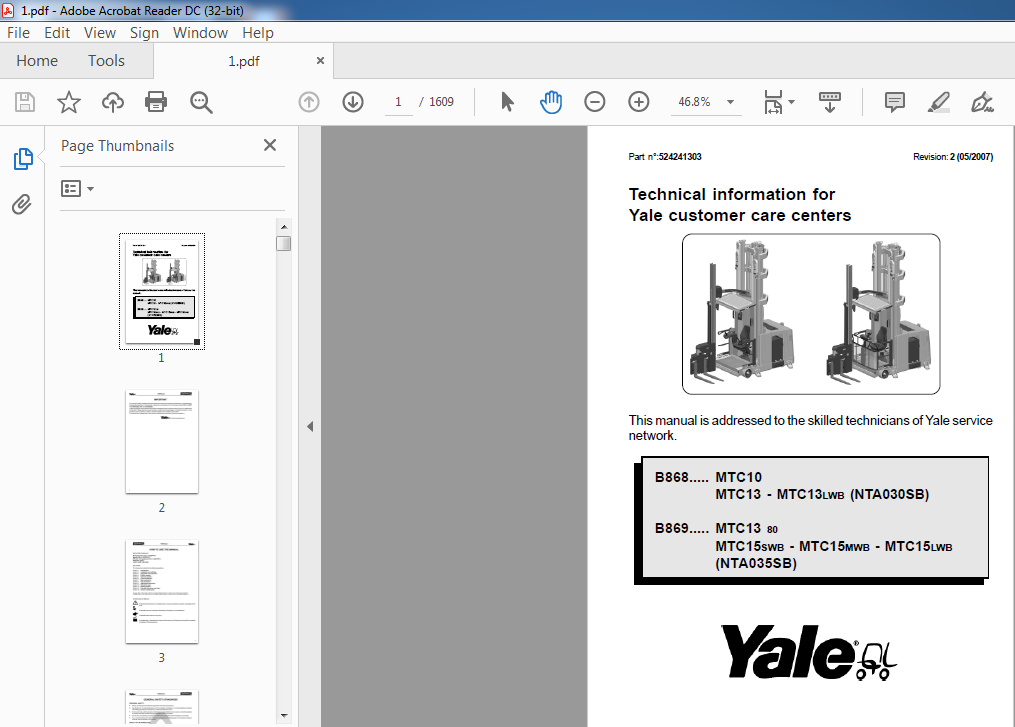Click the fit page width icon
Image resolution: width=1015 pixels, height=727 pixels.
[x=773, y=102]
